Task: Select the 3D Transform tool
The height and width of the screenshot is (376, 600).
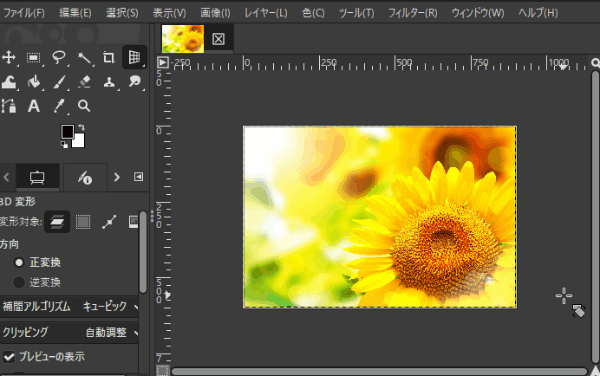Action: click(134, 57)
